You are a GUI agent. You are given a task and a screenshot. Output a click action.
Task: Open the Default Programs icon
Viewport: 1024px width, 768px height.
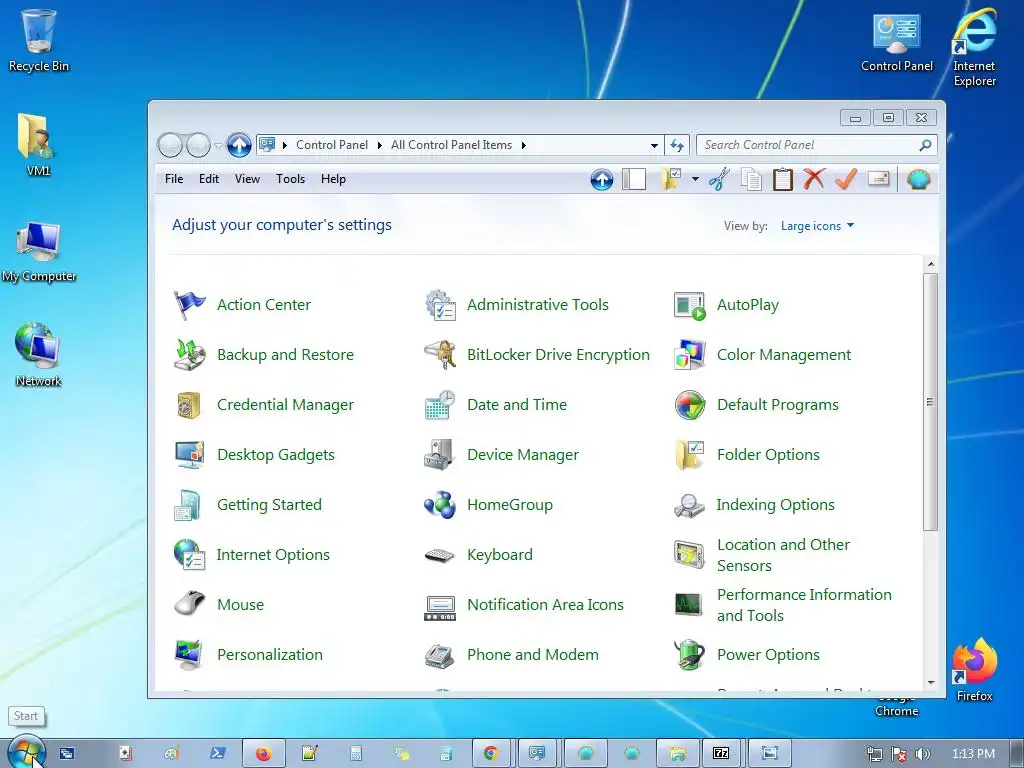click(x=690, y=405)
